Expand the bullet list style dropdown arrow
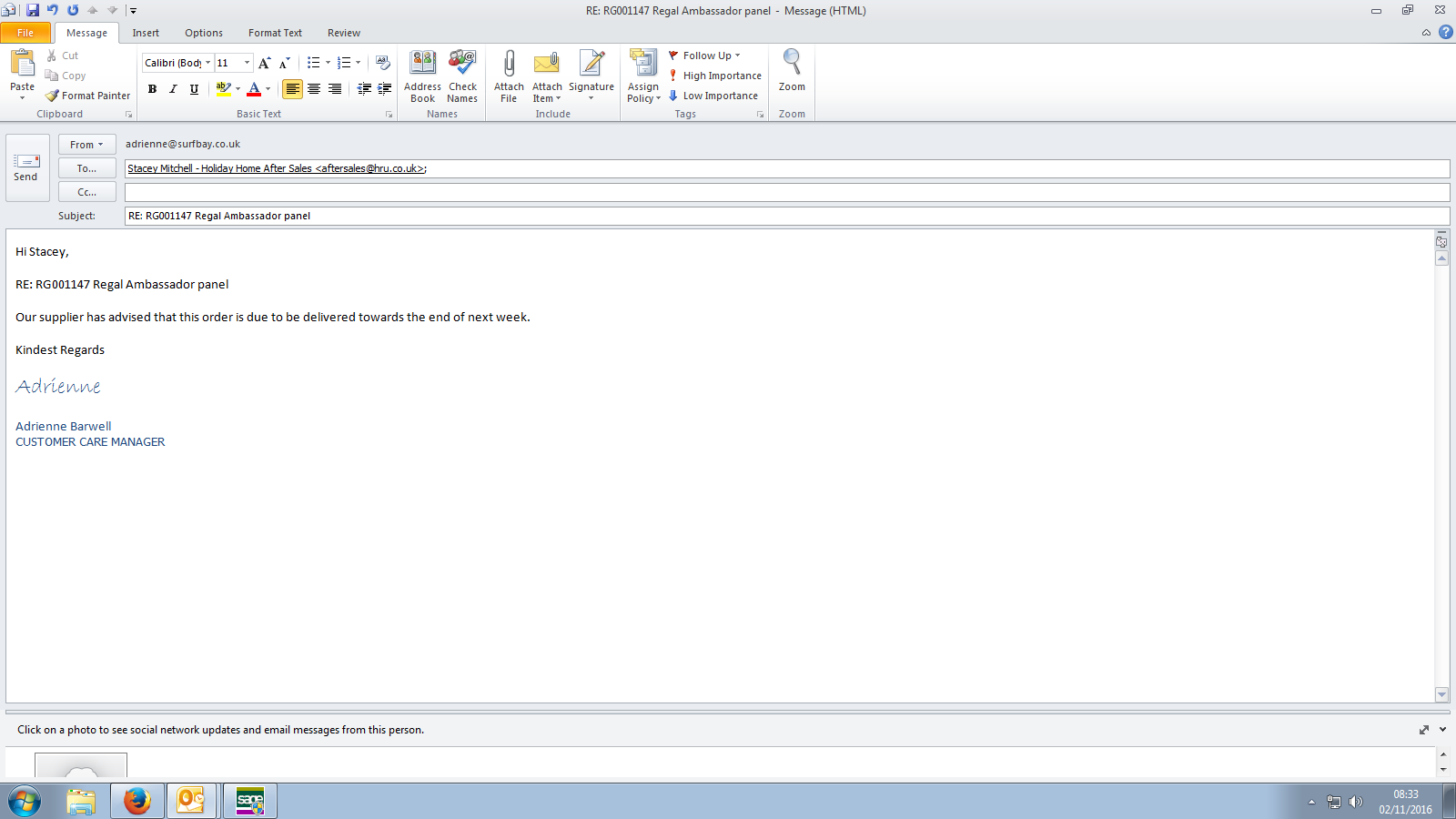The image size is (1456, 819). (x=328, y=63)
